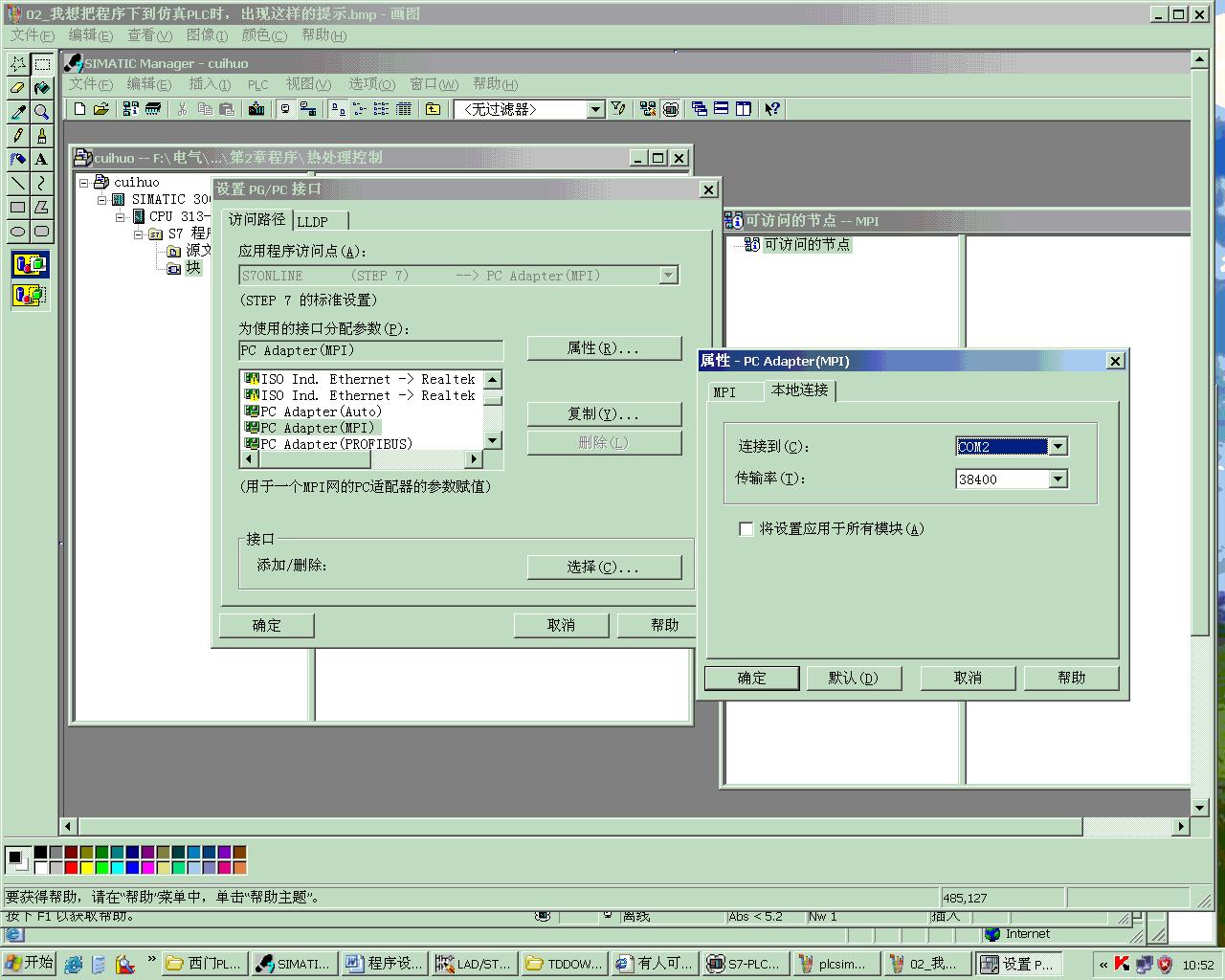The height and width of the screenshot is (980, 1225).
Task: Open the 38400 transmission rate dropdown
Action: coord(1058,479)
